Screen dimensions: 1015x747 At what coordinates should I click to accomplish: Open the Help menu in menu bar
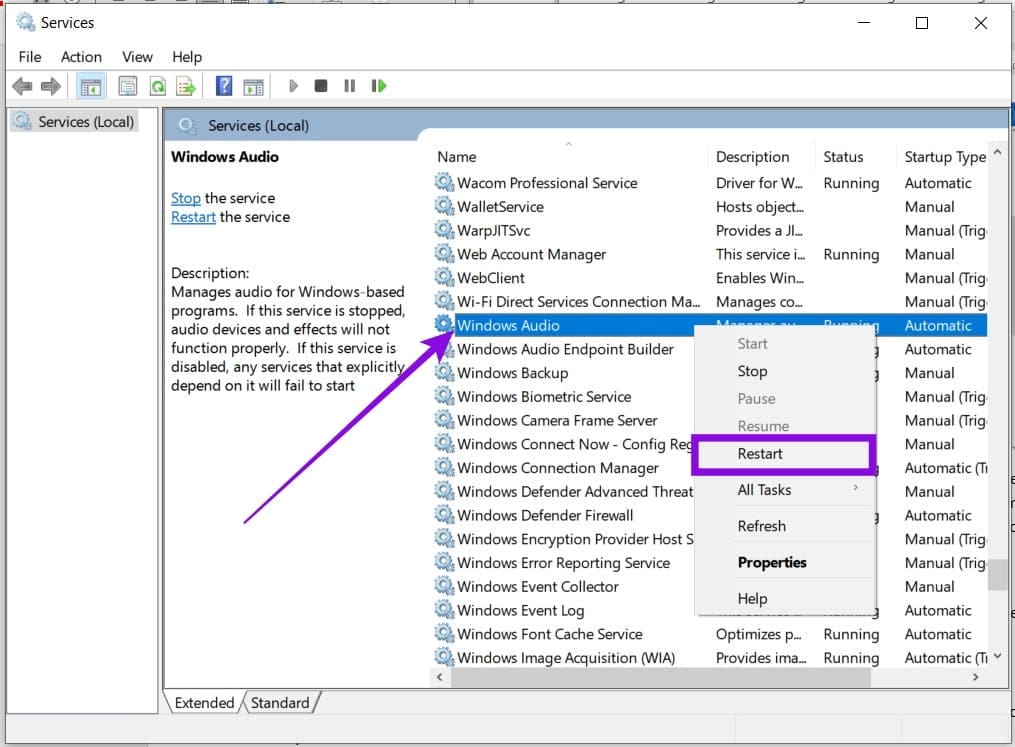coord(187,57)
